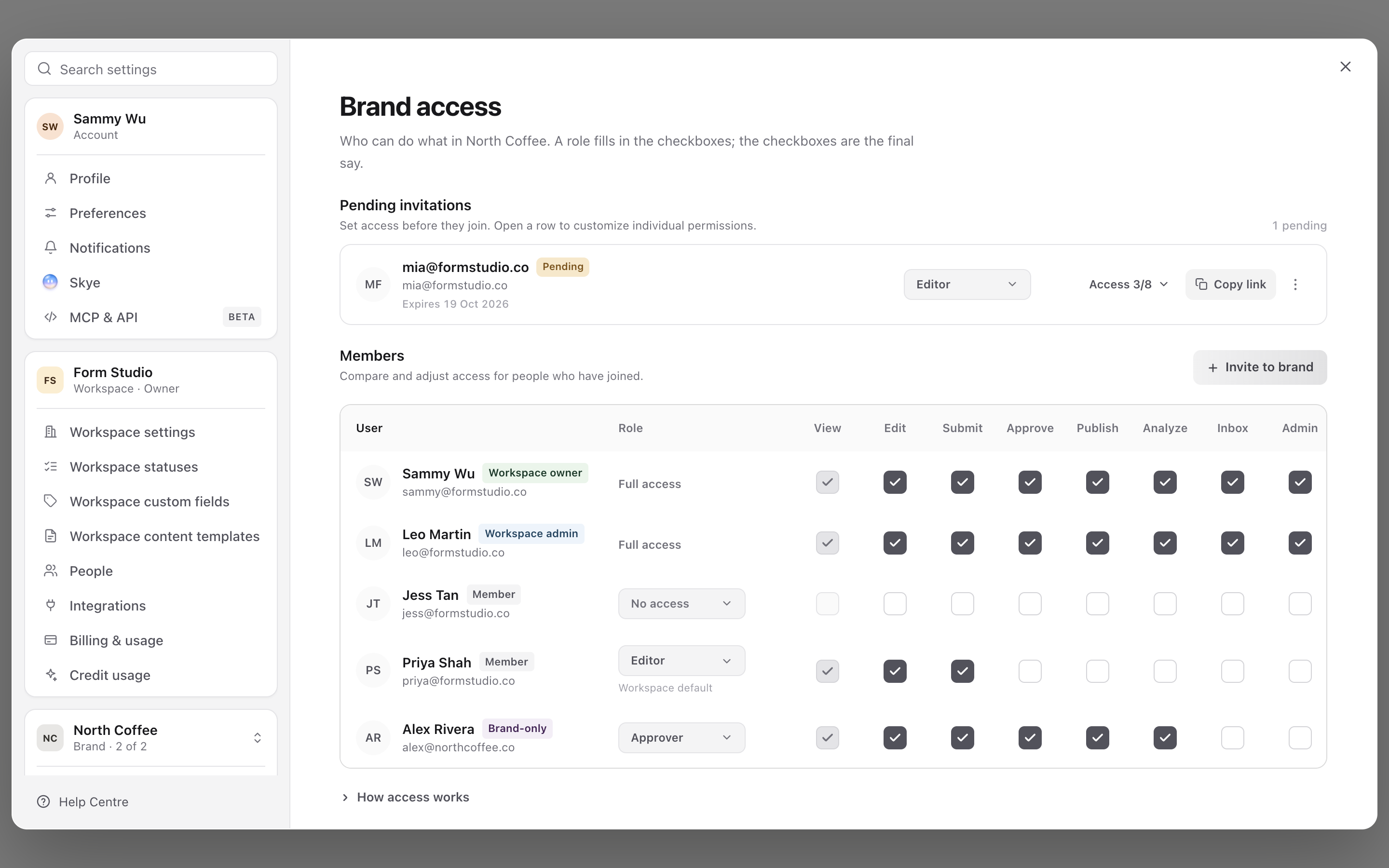This screenshot has width=1389, height=868.
Task: Click the Workspace statuses checklist icon
Action: coord(51,467)
